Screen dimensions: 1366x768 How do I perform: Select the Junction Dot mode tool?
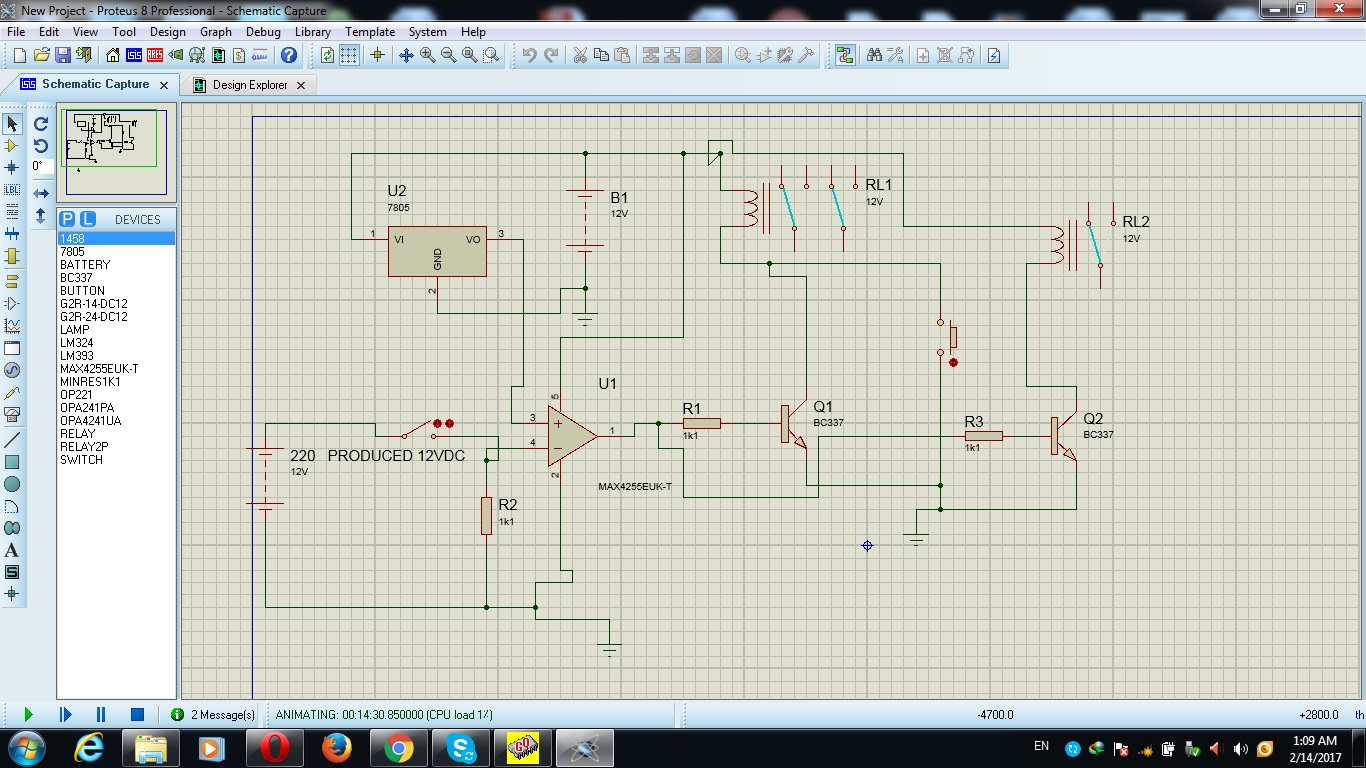coord(12,167)
